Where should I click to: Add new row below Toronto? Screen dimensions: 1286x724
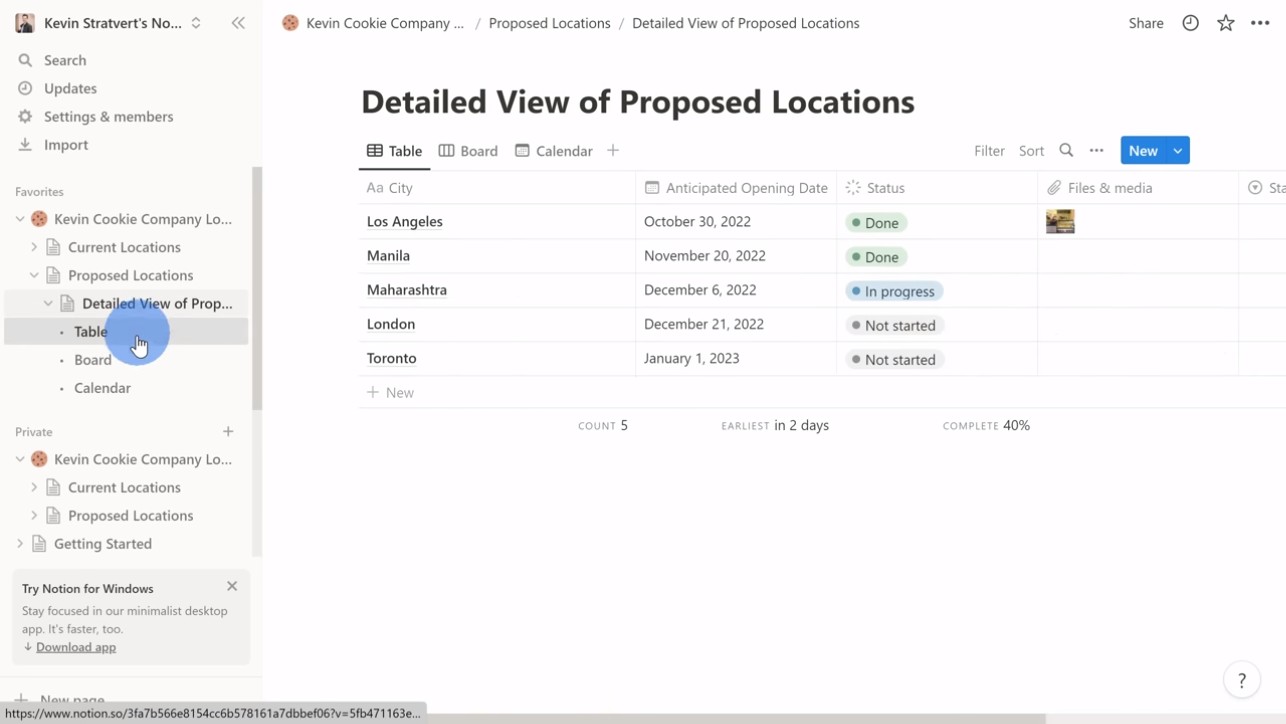[391, 393]
